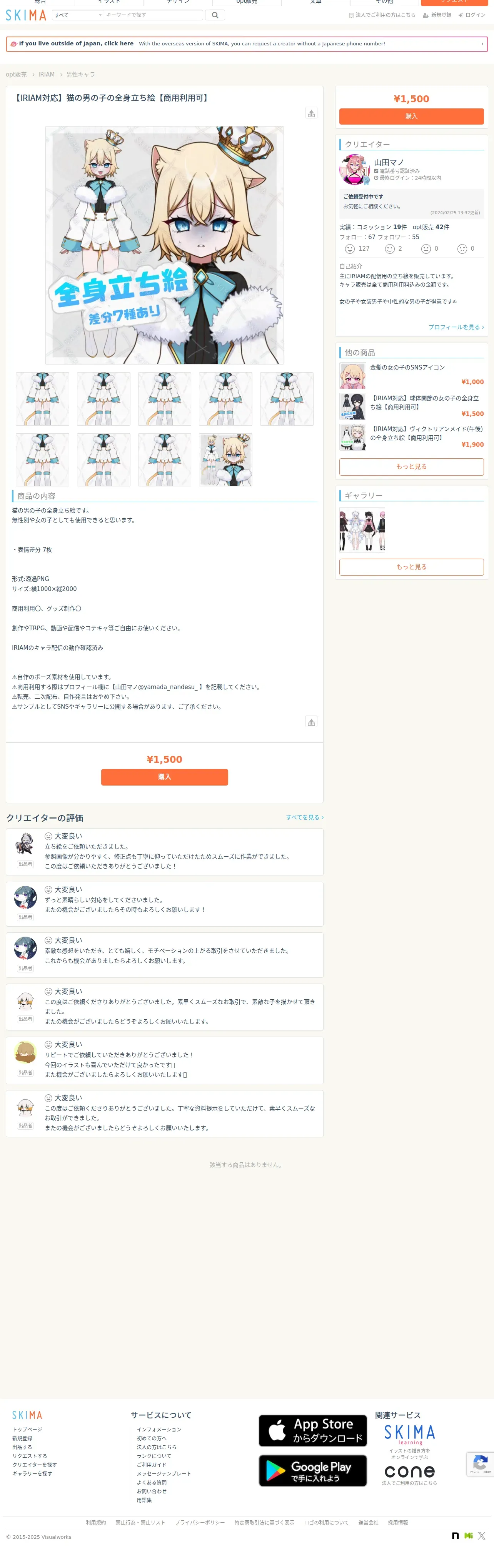Image resolution: width=494 pixels, height=1568 pixels.
Task: Click もっと見る under ギャラリー
Action: coord(411,567)
